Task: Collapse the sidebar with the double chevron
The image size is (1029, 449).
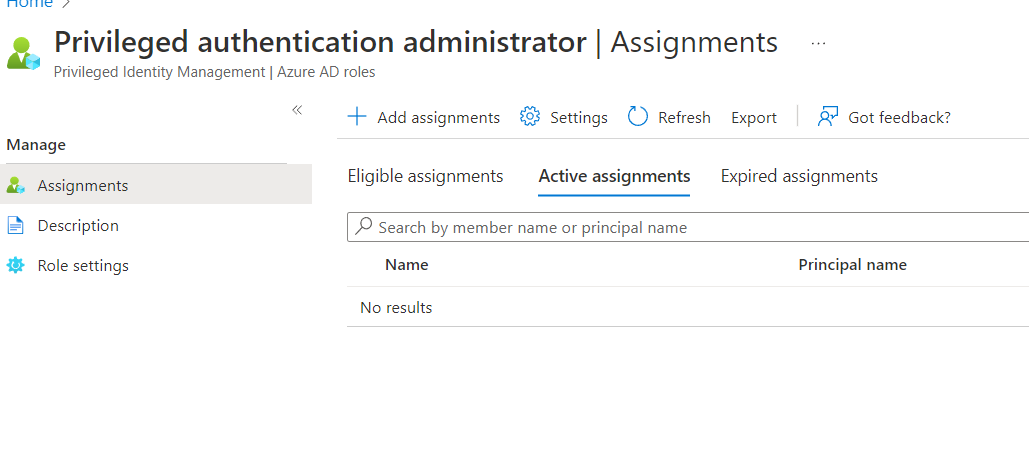Action: tap(297, 110)
